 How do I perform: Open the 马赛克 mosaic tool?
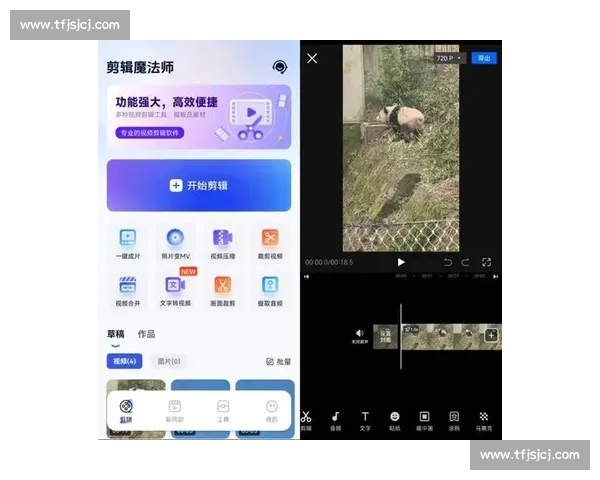pos(484,421)
